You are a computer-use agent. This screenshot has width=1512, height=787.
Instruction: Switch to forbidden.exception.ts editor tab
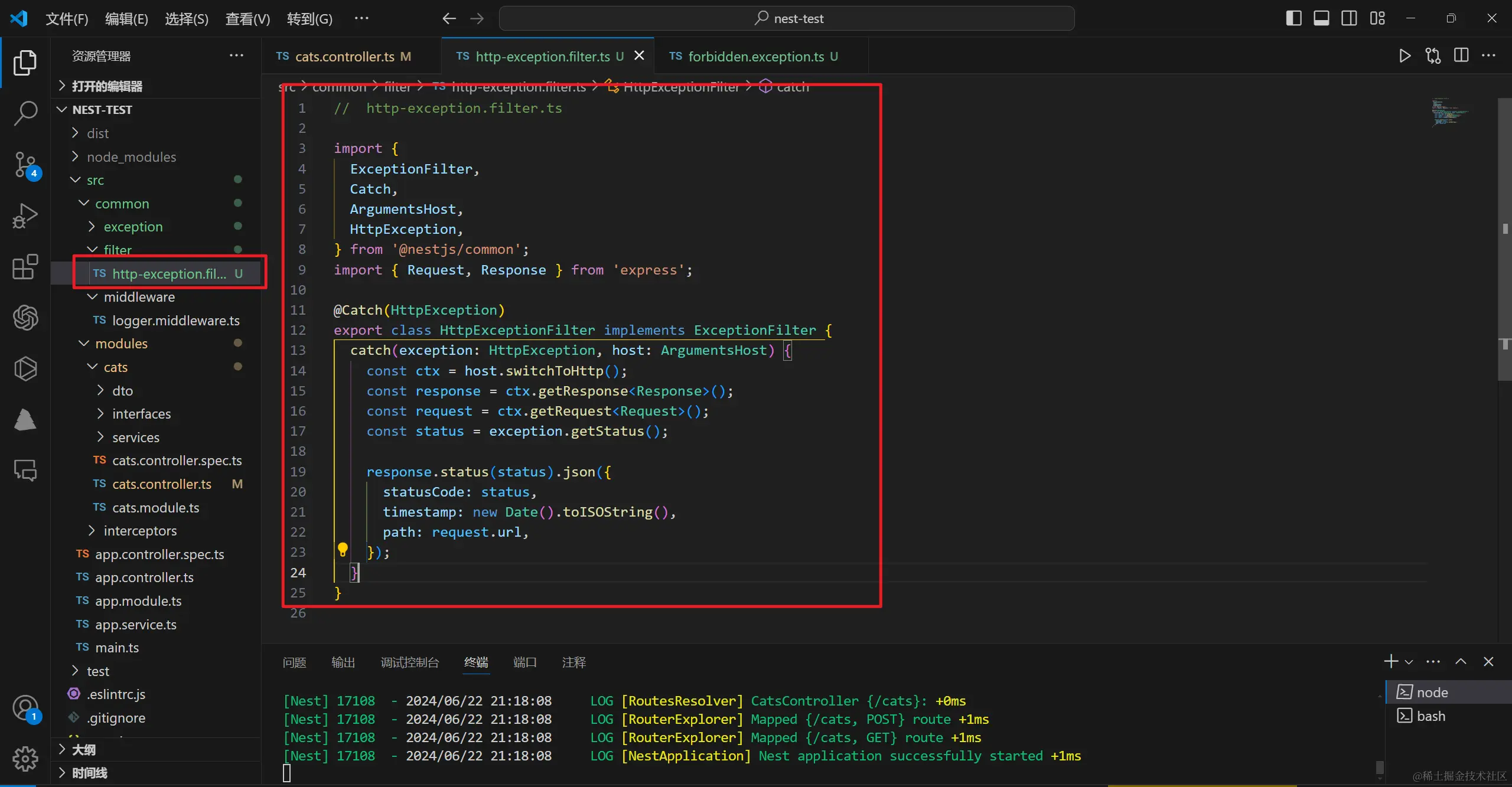[x=761, y=57]
